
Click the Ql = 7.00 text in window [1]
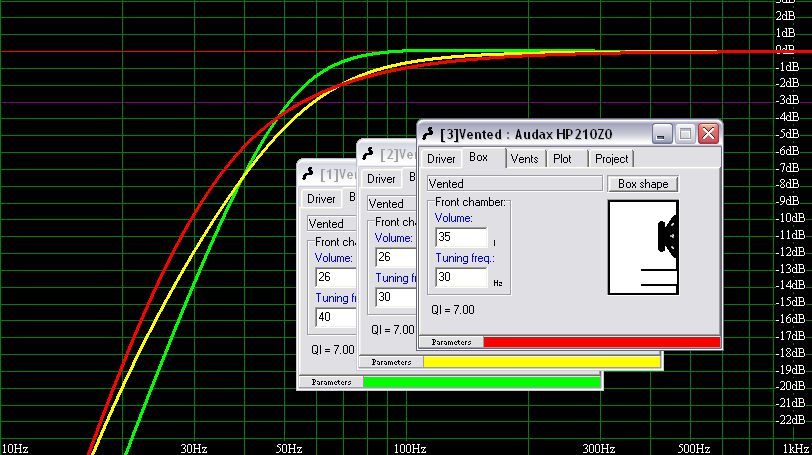(333, 350)
